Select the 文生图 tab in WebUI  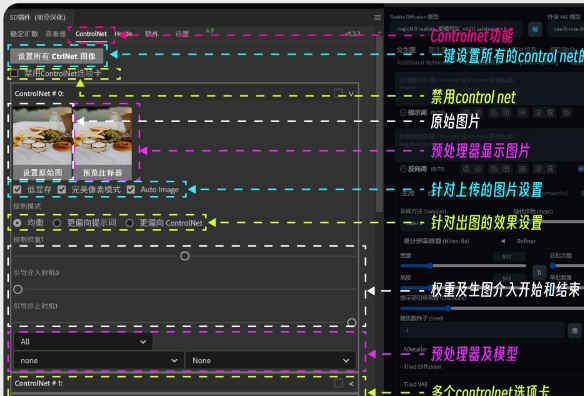406,50
